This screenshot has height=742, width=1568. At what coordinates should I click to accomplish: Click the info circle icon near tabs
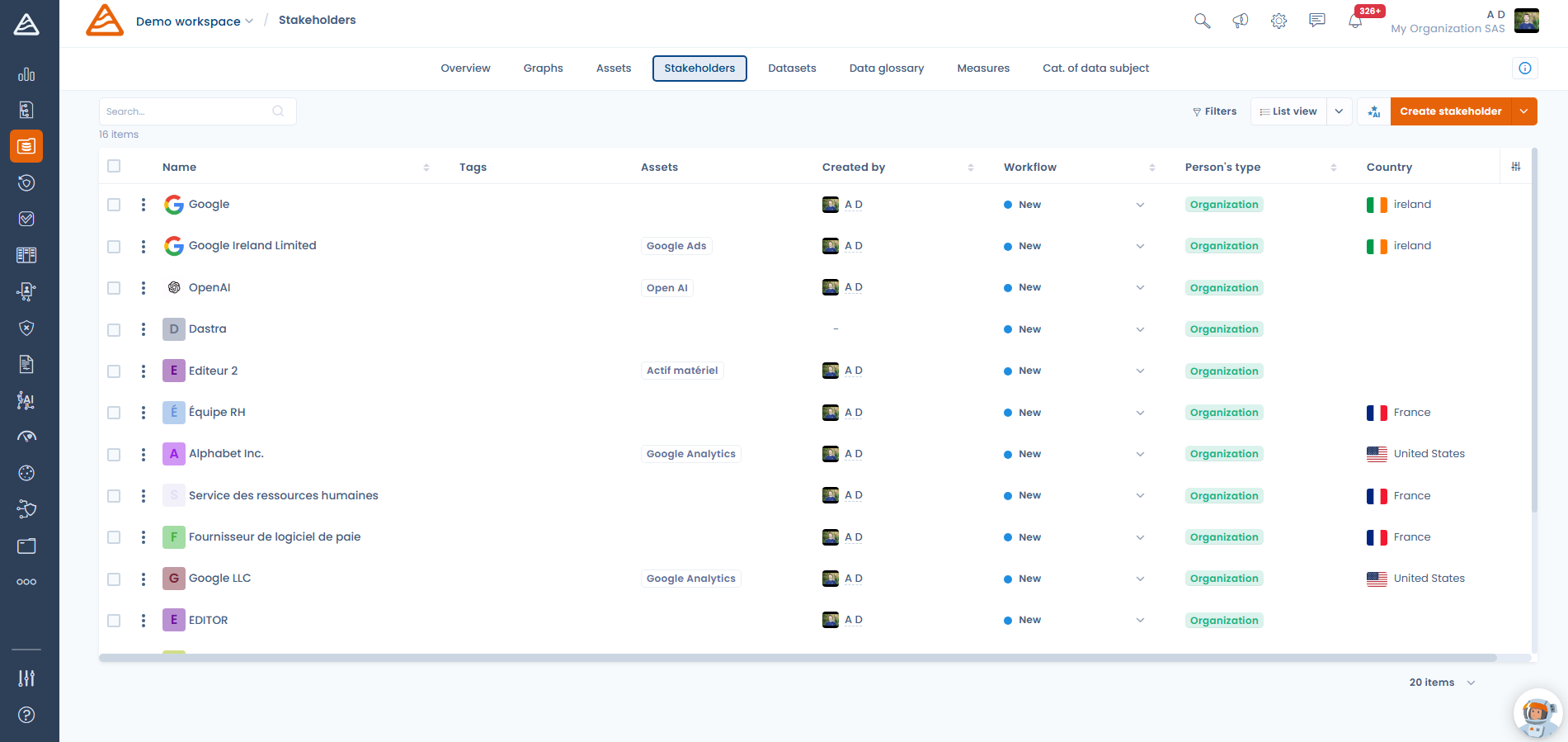[1525, 69]
